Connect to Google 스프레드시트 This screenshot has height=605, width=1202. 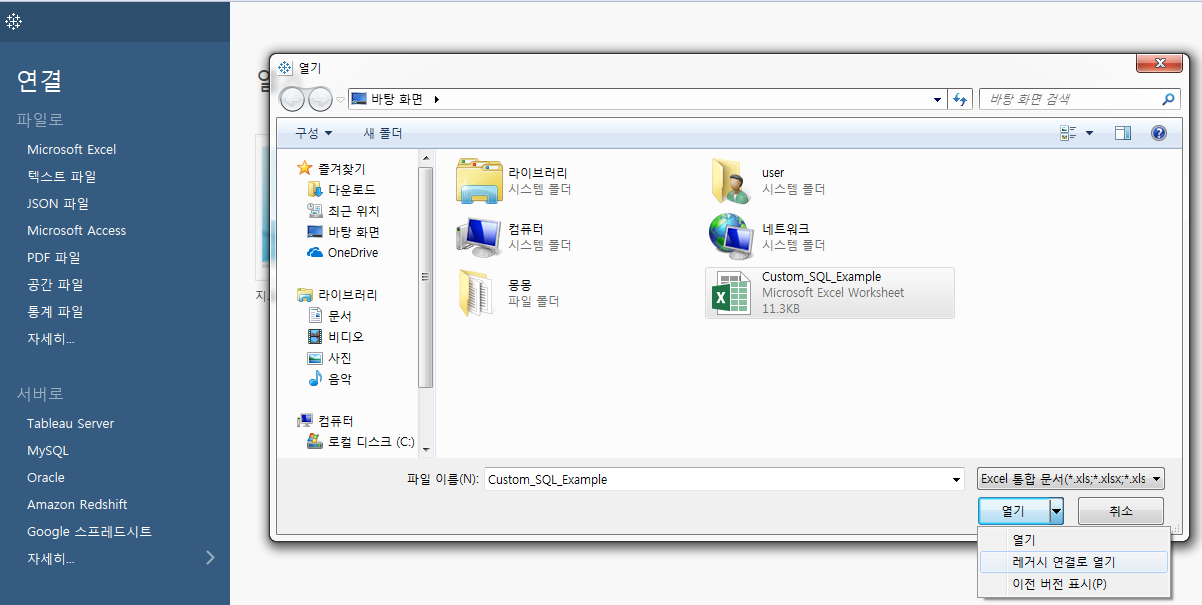tap(89, 531)
